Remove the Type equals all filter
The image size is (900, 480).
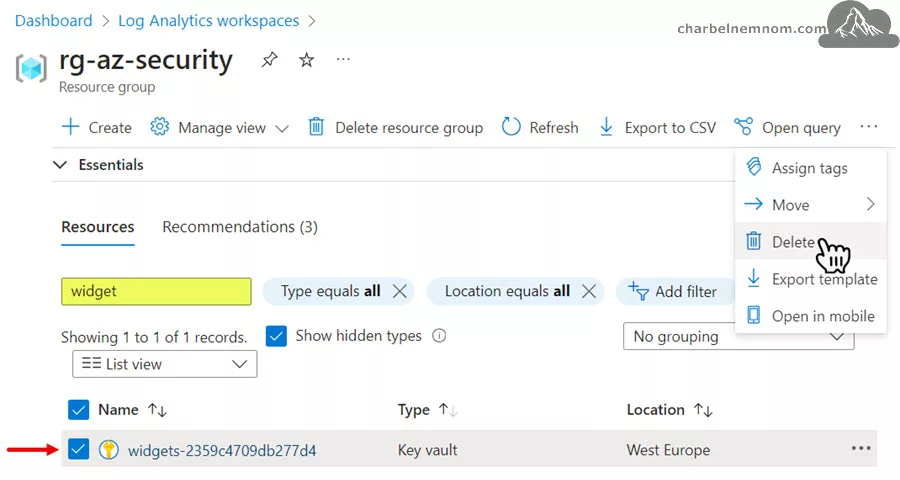(x=400, y=291)
